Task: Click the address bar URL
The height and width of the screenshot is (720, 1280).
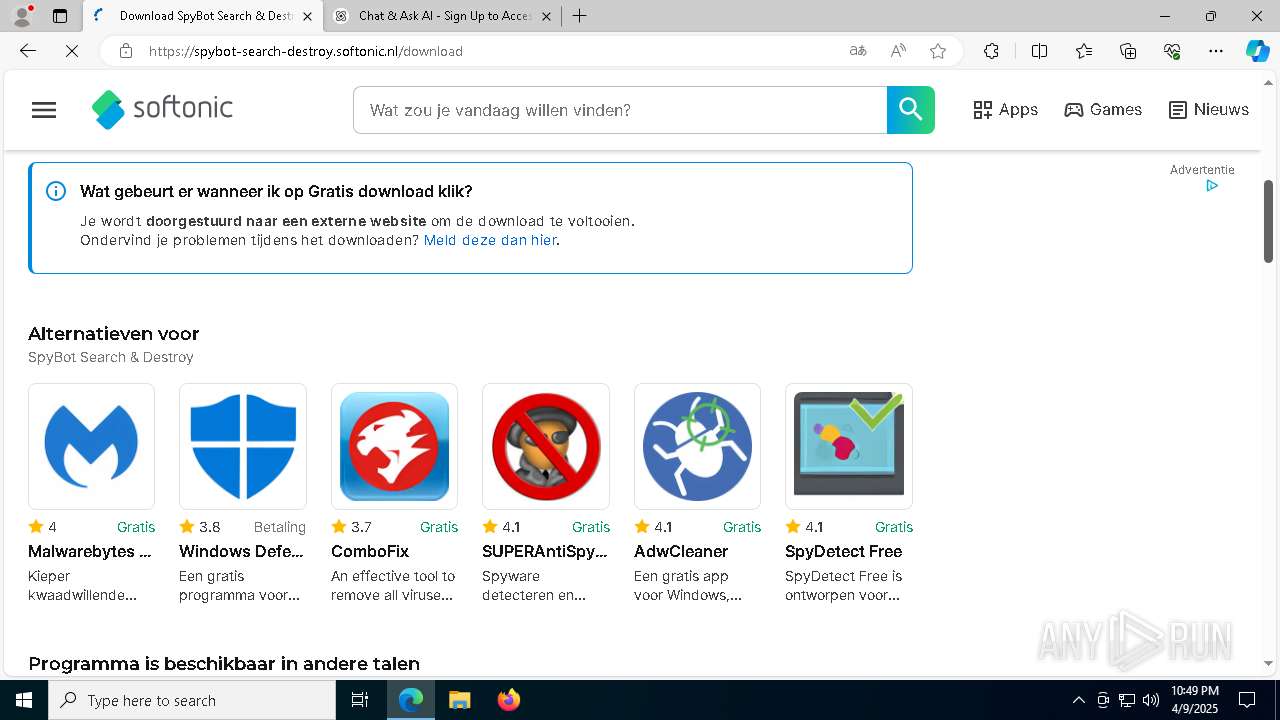Action: [x=306, y=51]
